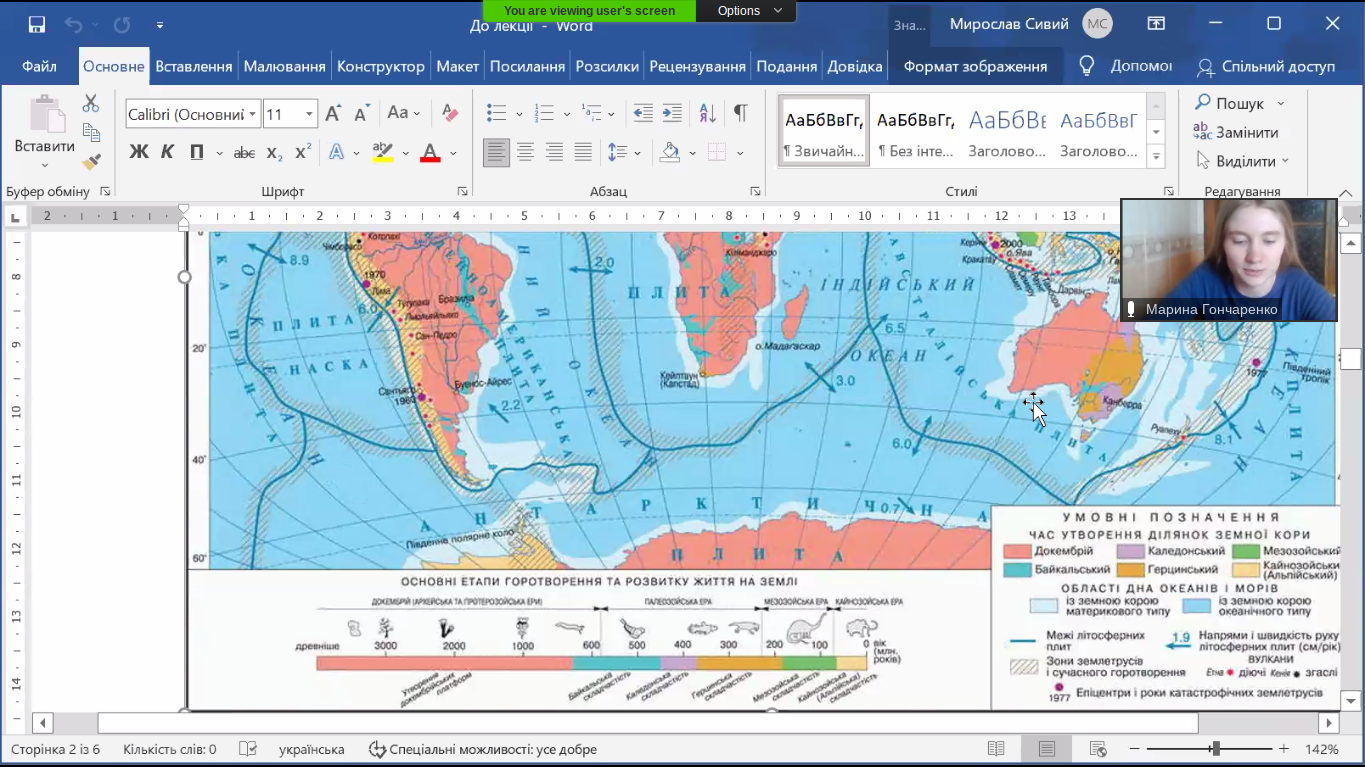Open numbered list dropdown arrow

(566, 113)
